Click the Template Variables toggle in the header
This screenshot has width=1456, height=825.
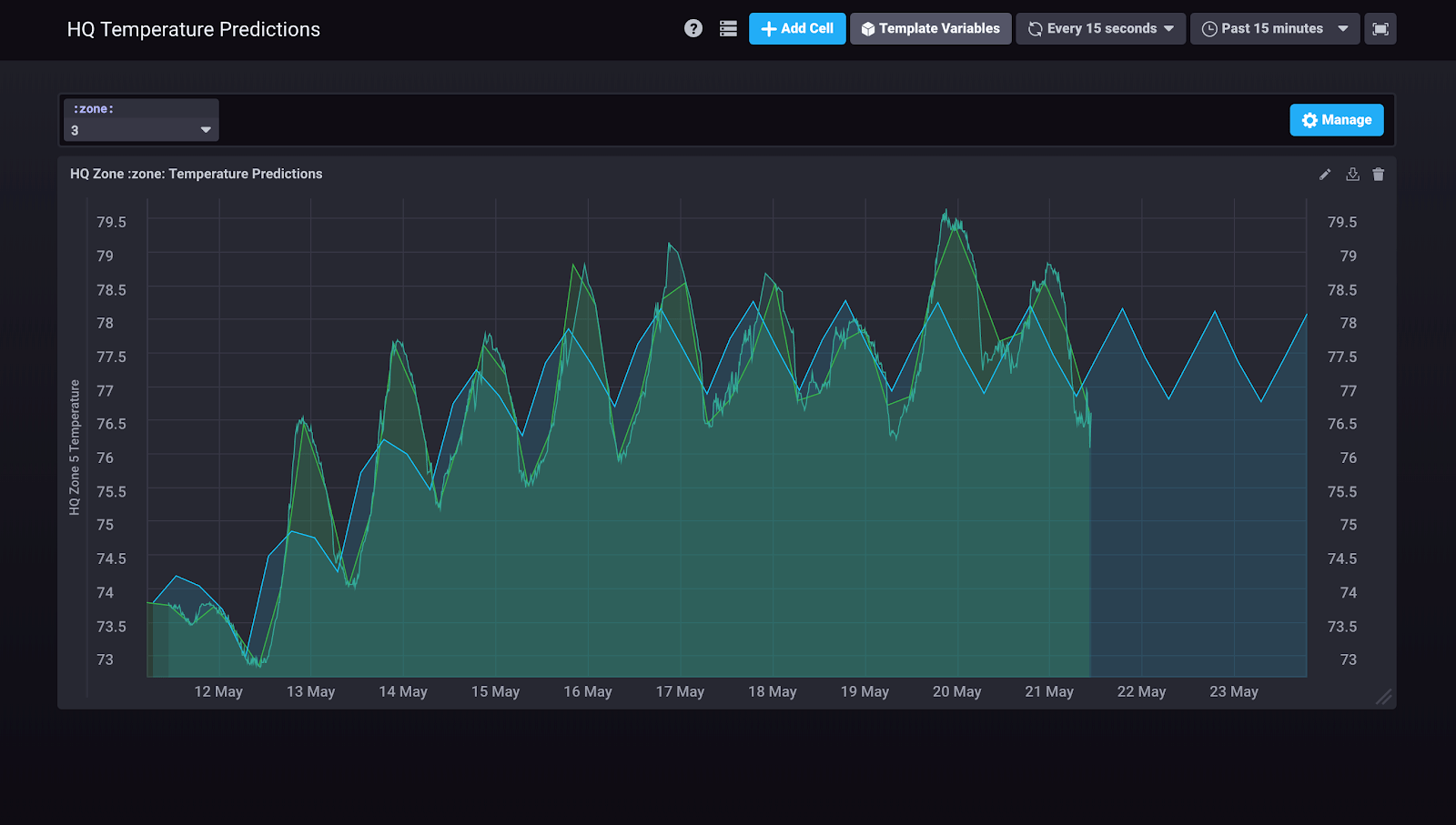[x=930, y=28]
